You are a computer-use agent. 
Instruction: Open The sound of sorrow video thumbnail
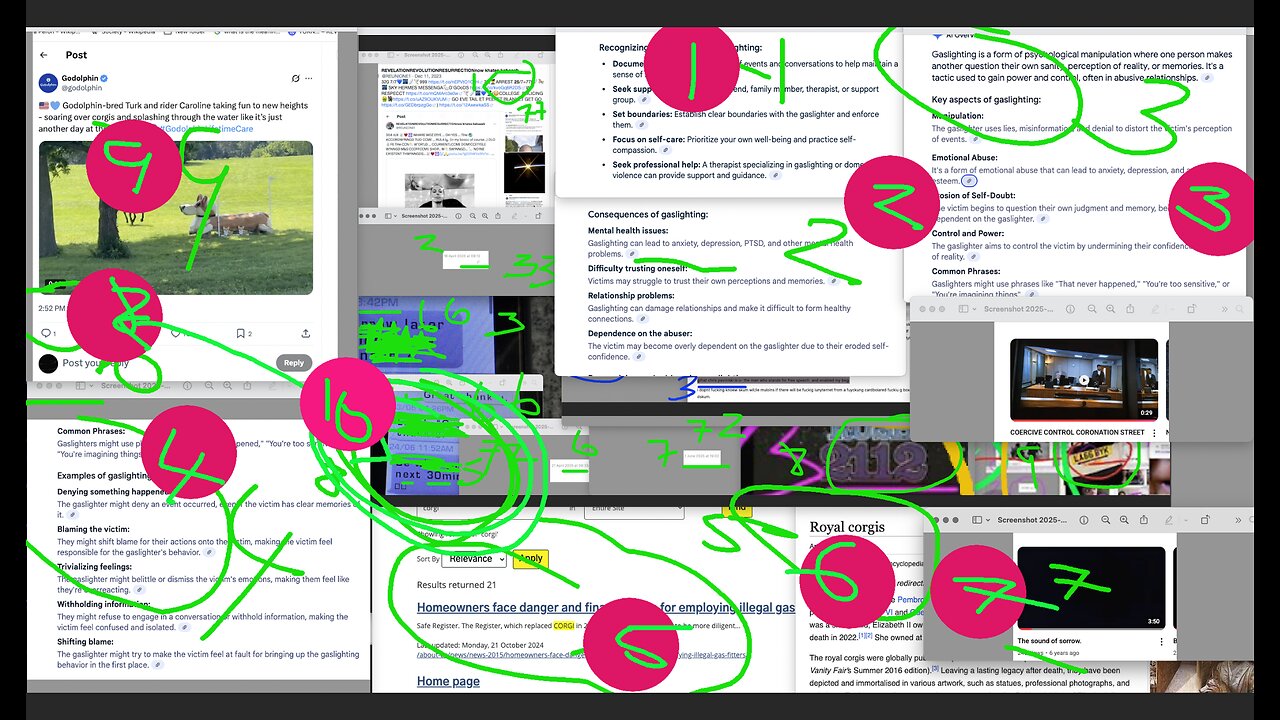1091,588
